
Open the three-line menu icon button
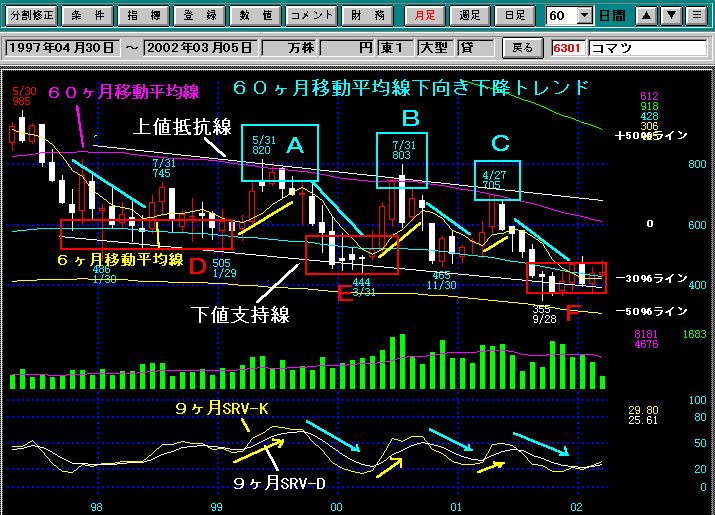697,16
